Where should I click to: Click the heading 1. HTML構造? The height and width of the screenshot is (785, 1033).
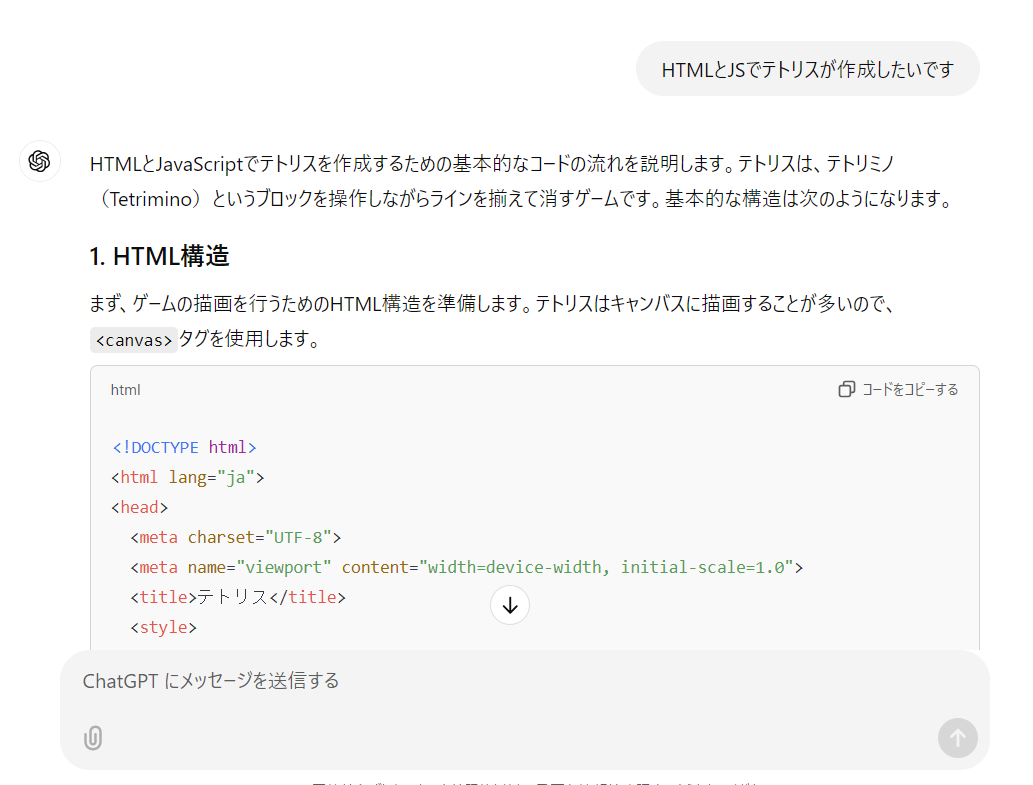159,256
